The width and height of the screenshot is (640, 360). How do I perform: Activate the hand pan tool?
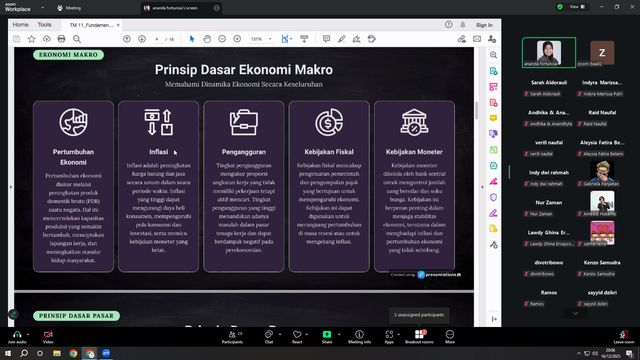[207, 39]
